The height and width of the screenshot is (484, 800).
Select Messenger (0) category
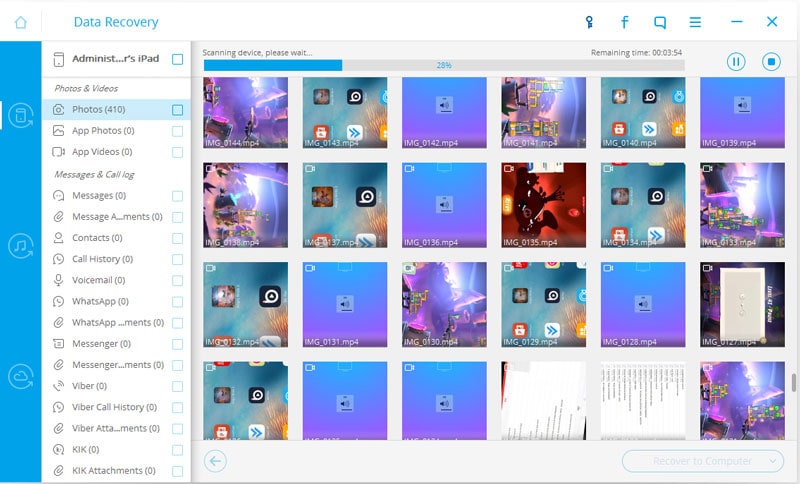(116, 344)
